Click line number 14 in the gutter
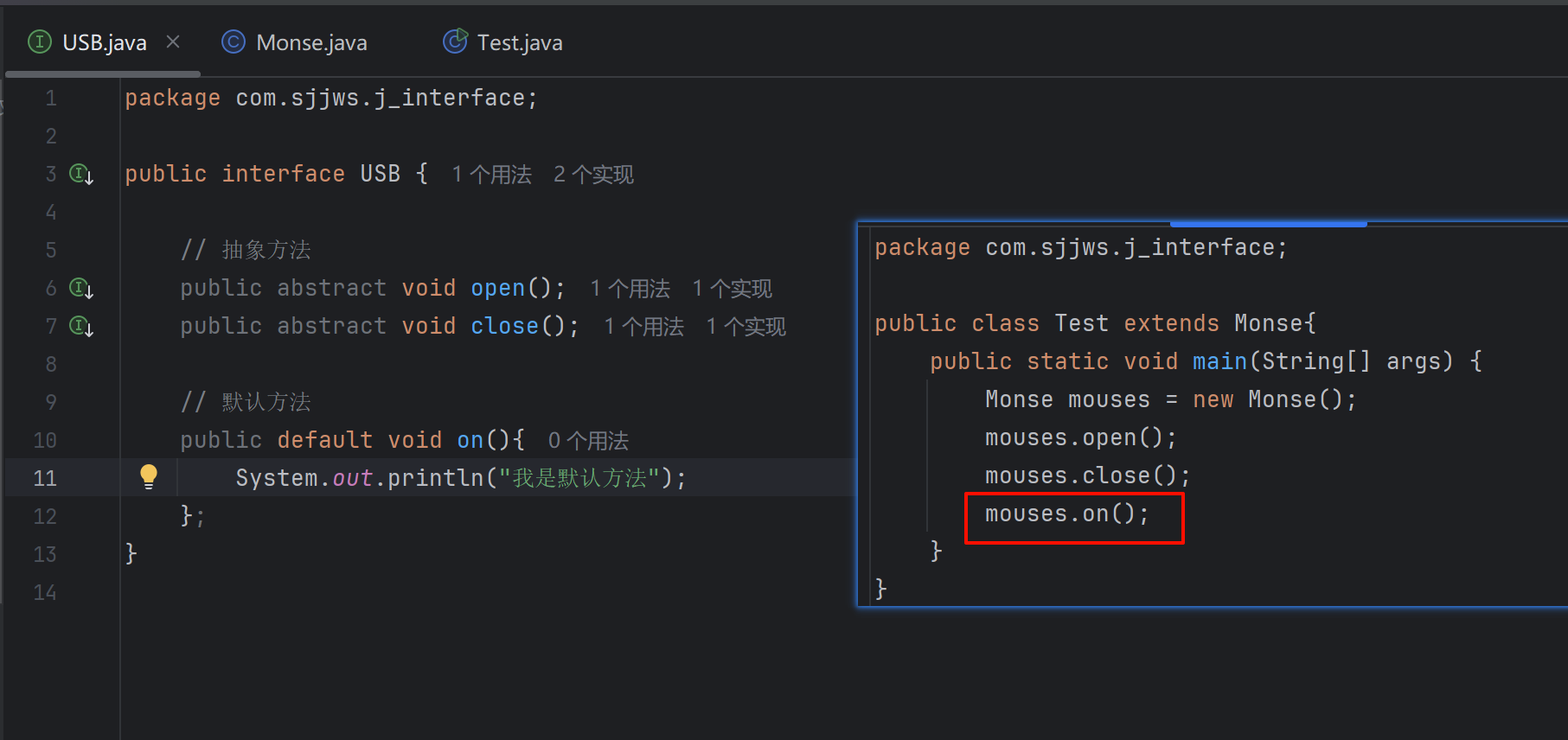 pyautogui.click(x=45, y=592)
